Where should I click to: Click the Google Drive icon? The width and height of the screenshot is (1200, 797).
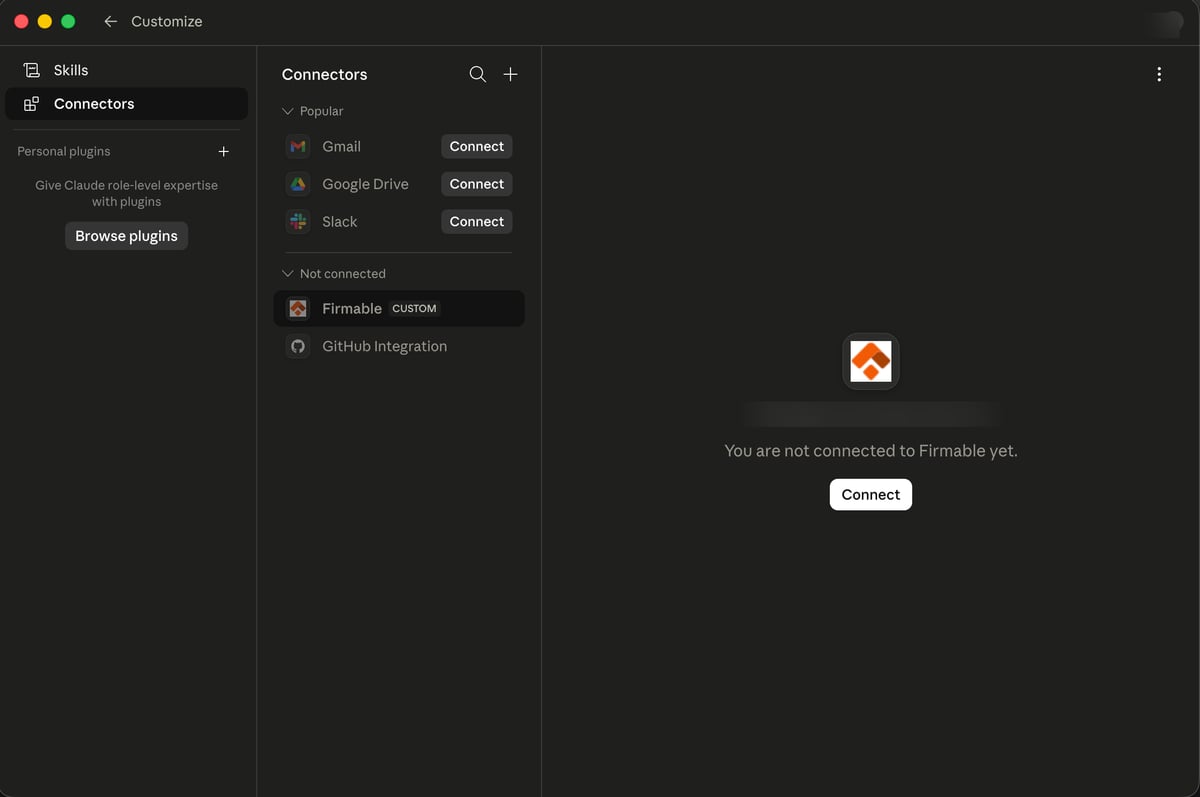click(298, 184)
